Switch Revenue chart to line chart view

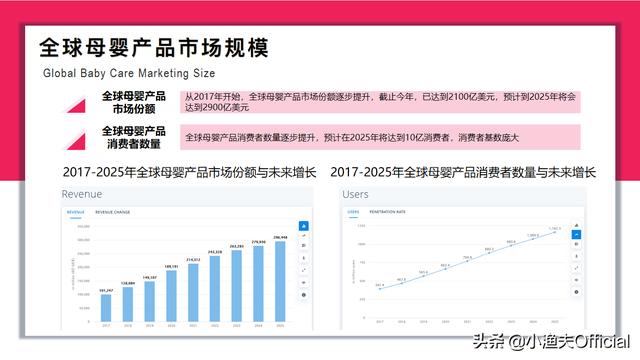pyautogui.click(x=304, y=236)
